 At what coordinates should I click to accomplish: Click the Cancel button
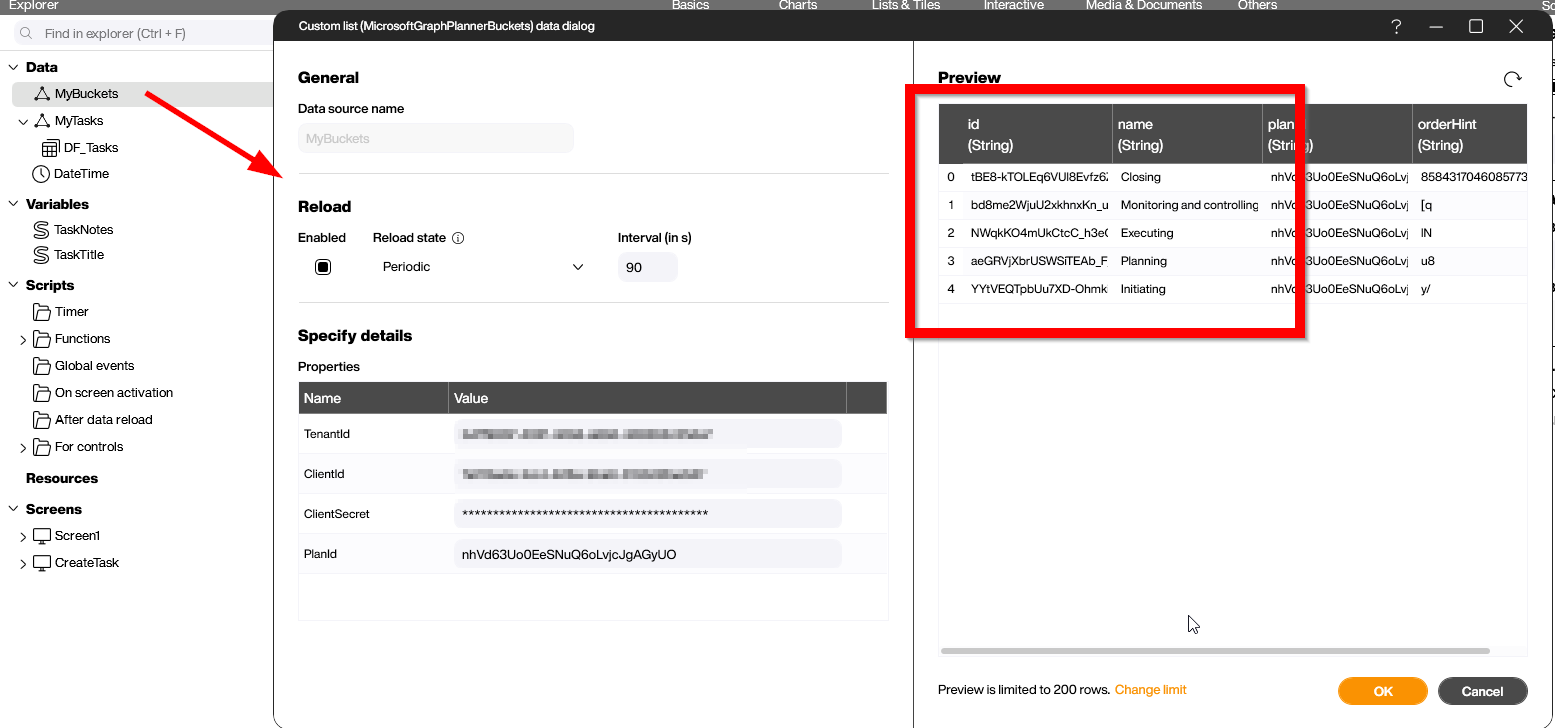tap(1483, 691)
